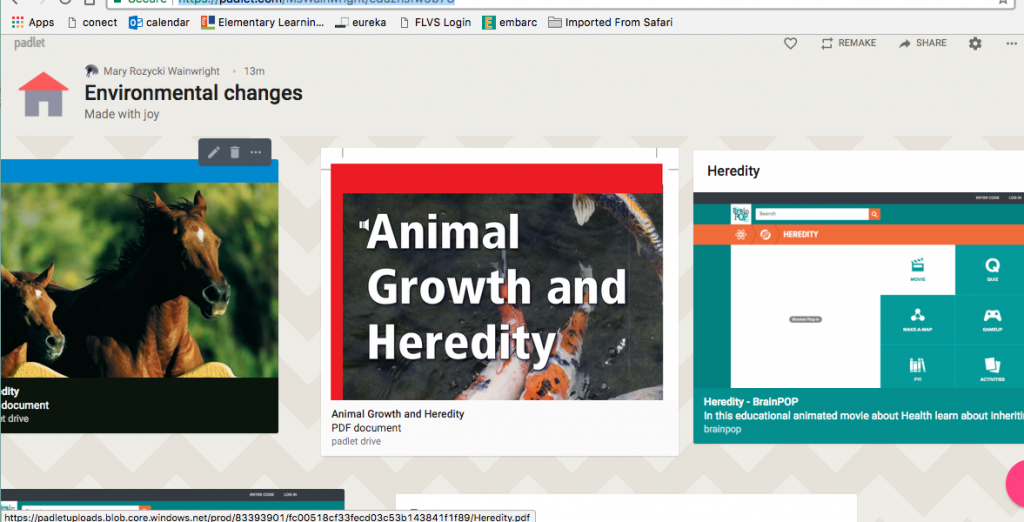Delete the post using trash icon
This screenshot has width=1024, height=522.
tap(235, 152)
